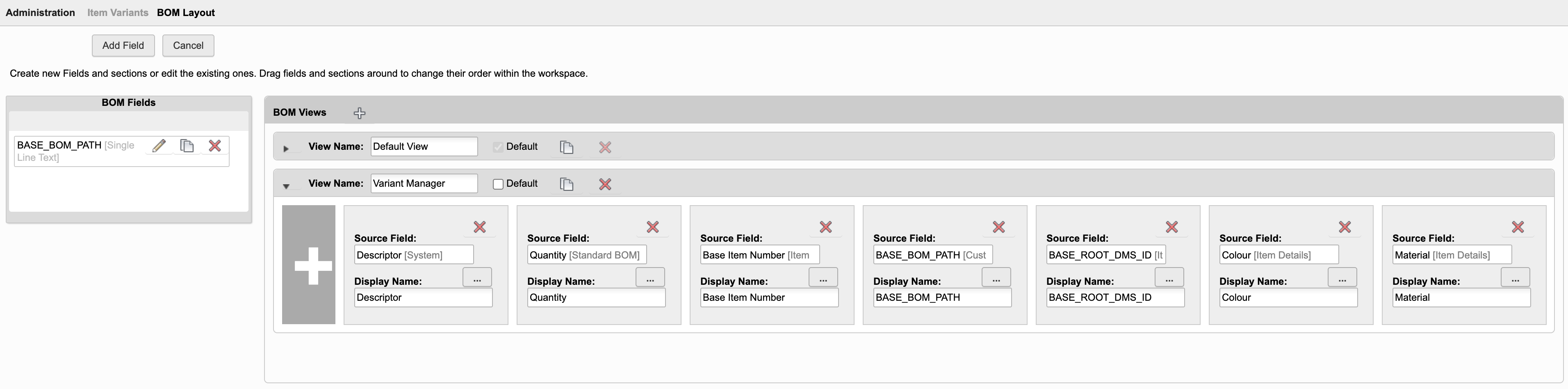Collapse the Variant Manager view
This screenshot has width=1568, height=389.
click(x=286, y=186)
